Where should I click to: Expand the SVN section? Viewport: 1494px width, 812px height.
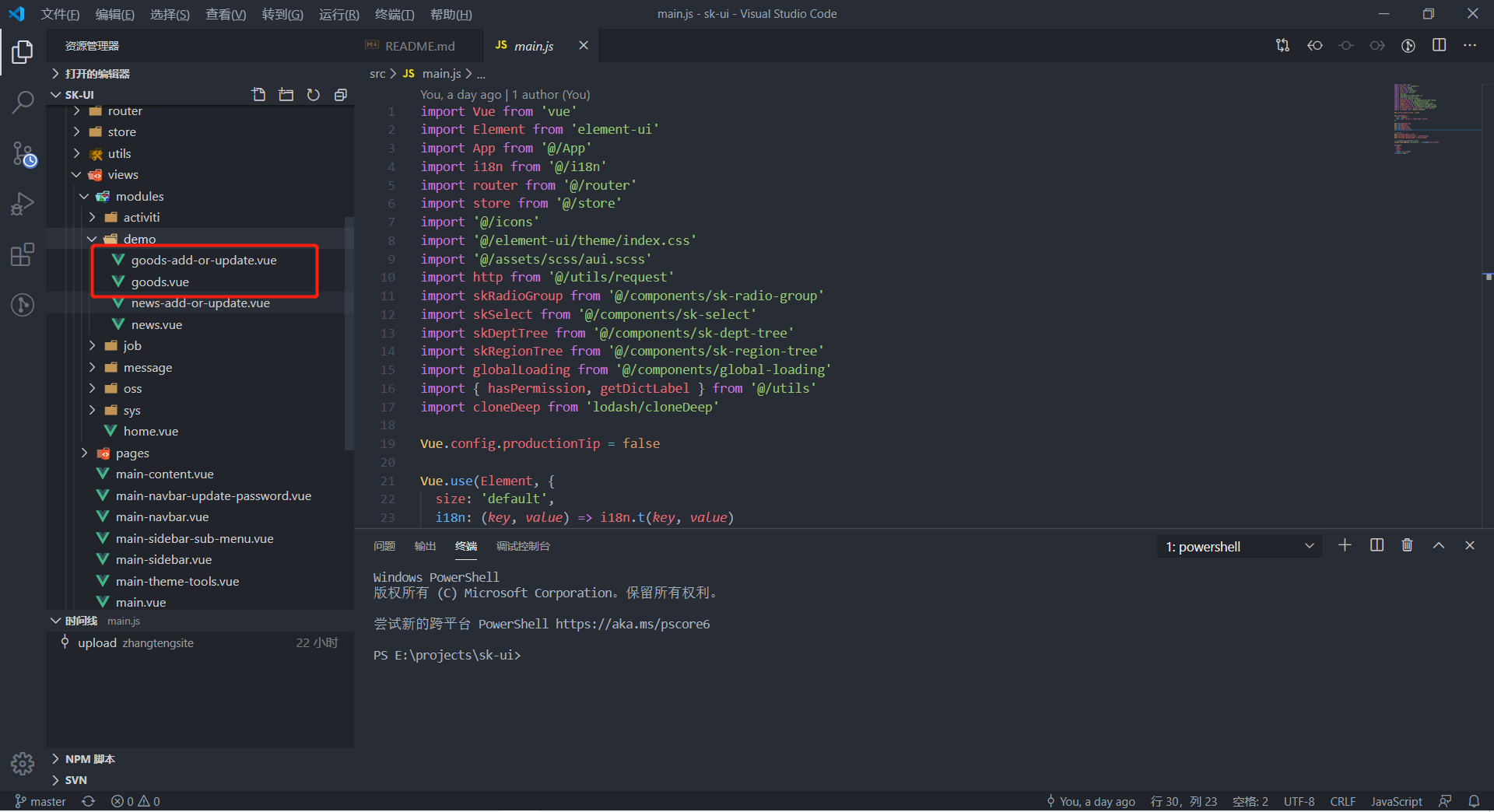click(x=201, y=779)
